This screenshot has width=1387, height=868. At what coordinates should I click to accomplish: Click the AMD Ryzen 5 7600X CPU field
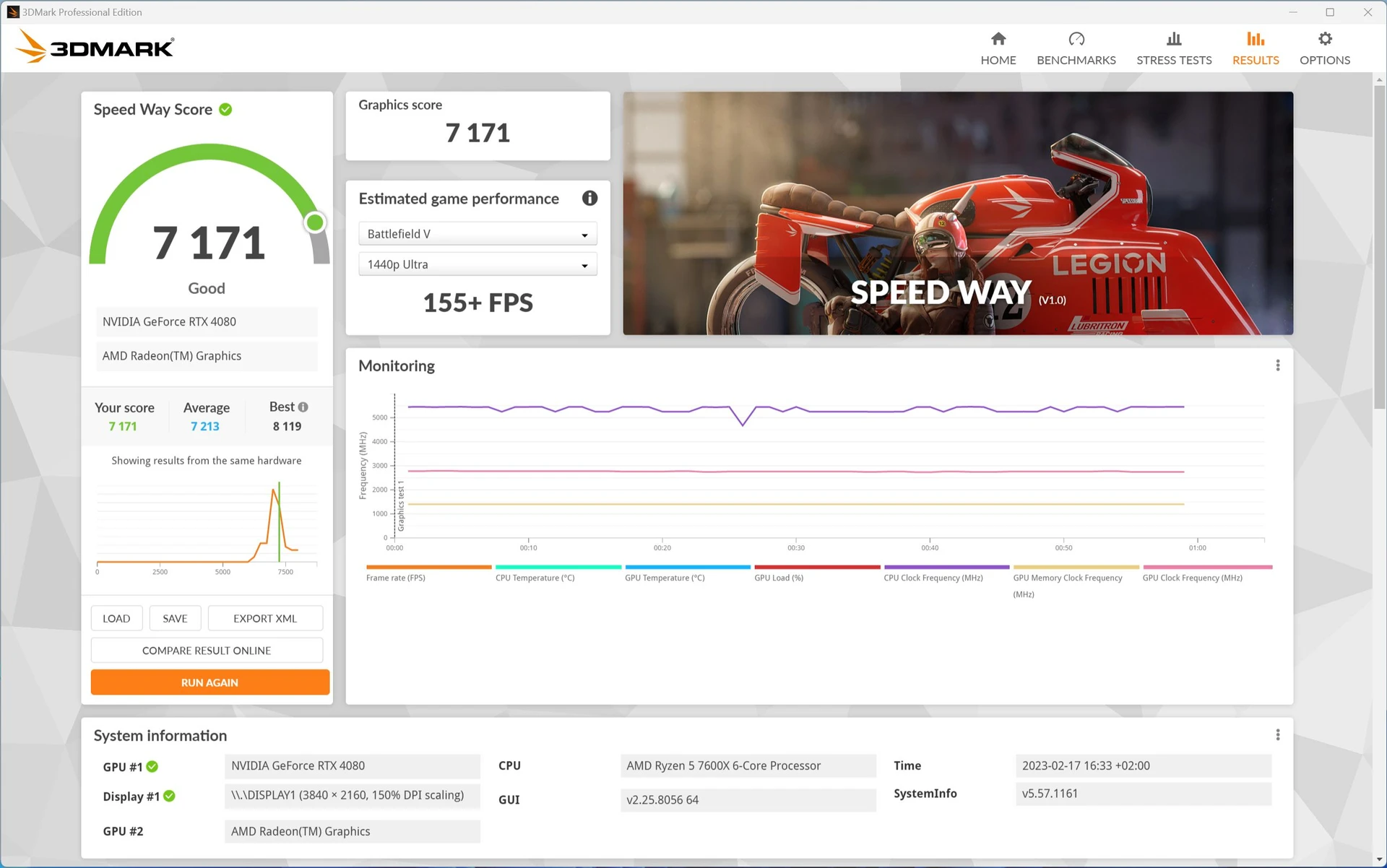pyautogui.click(x=748, y=765)
